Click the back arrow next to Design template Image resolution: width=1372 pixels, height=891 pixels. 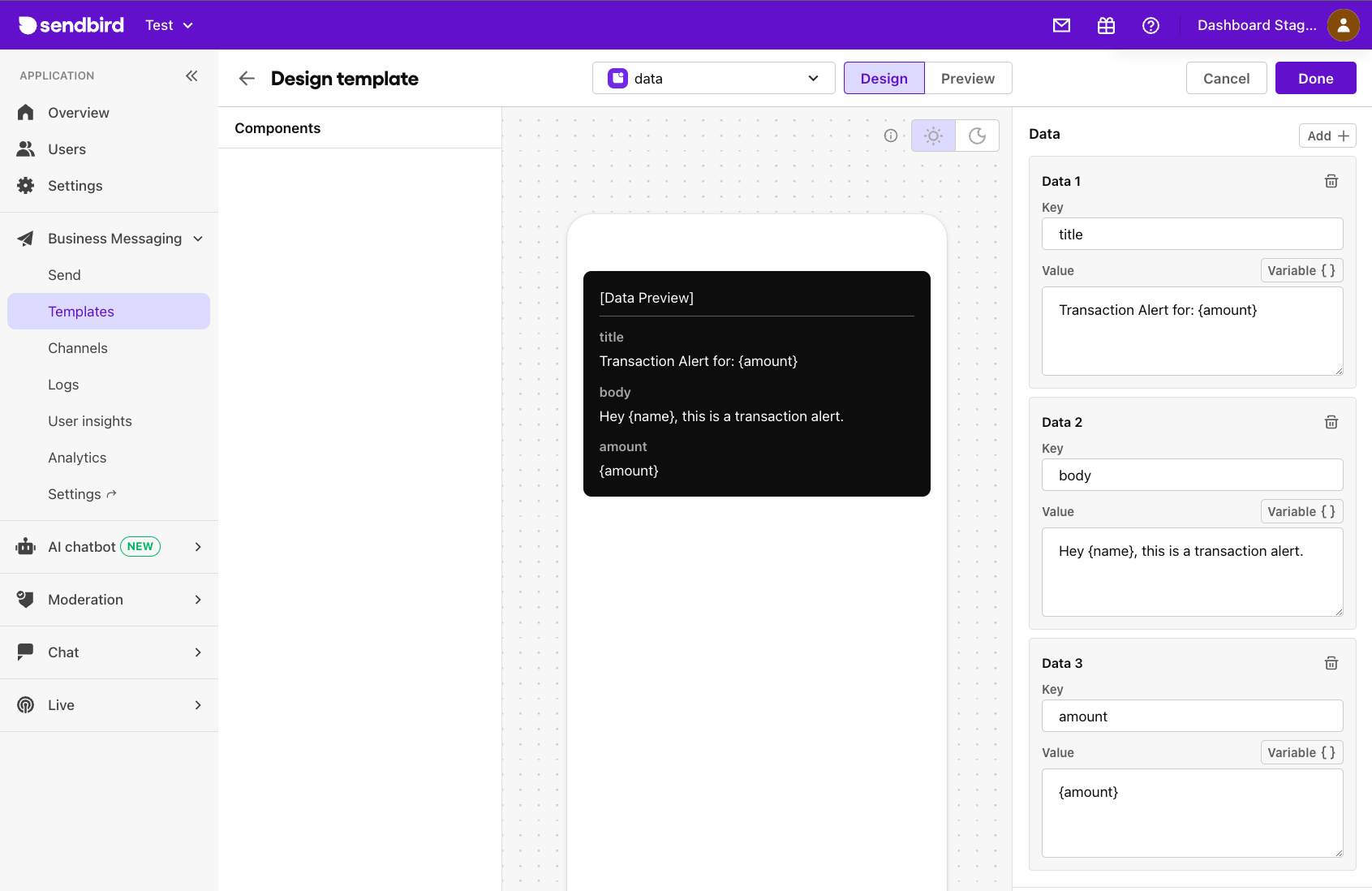coord(246,78)
